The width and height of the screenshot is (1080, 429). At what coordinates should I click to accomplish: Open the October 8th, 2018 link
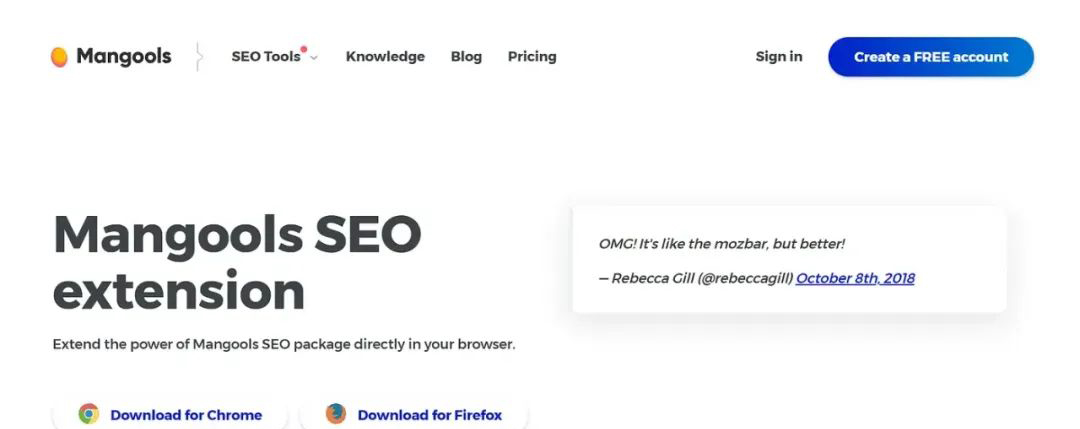pyautogui.click(x=855, y=278)
